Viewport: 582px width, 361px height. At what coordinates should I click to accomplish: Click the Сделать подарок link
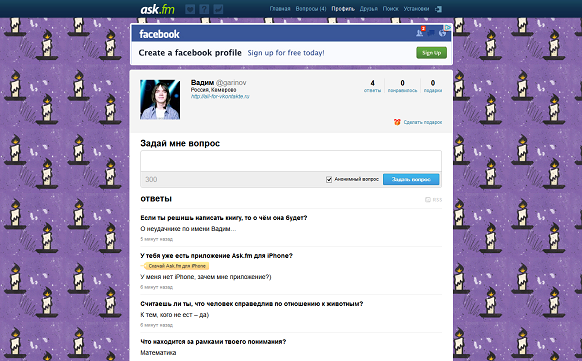pos(423,122)
